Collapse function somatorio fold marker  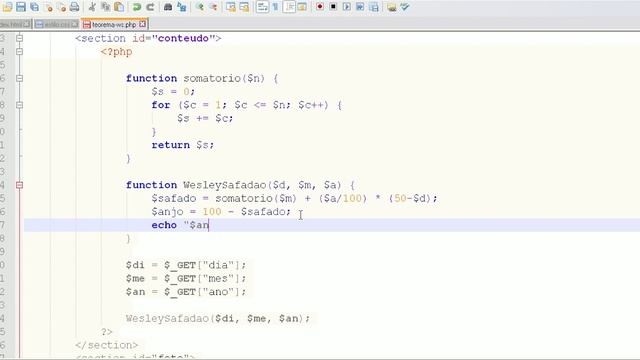19,78
